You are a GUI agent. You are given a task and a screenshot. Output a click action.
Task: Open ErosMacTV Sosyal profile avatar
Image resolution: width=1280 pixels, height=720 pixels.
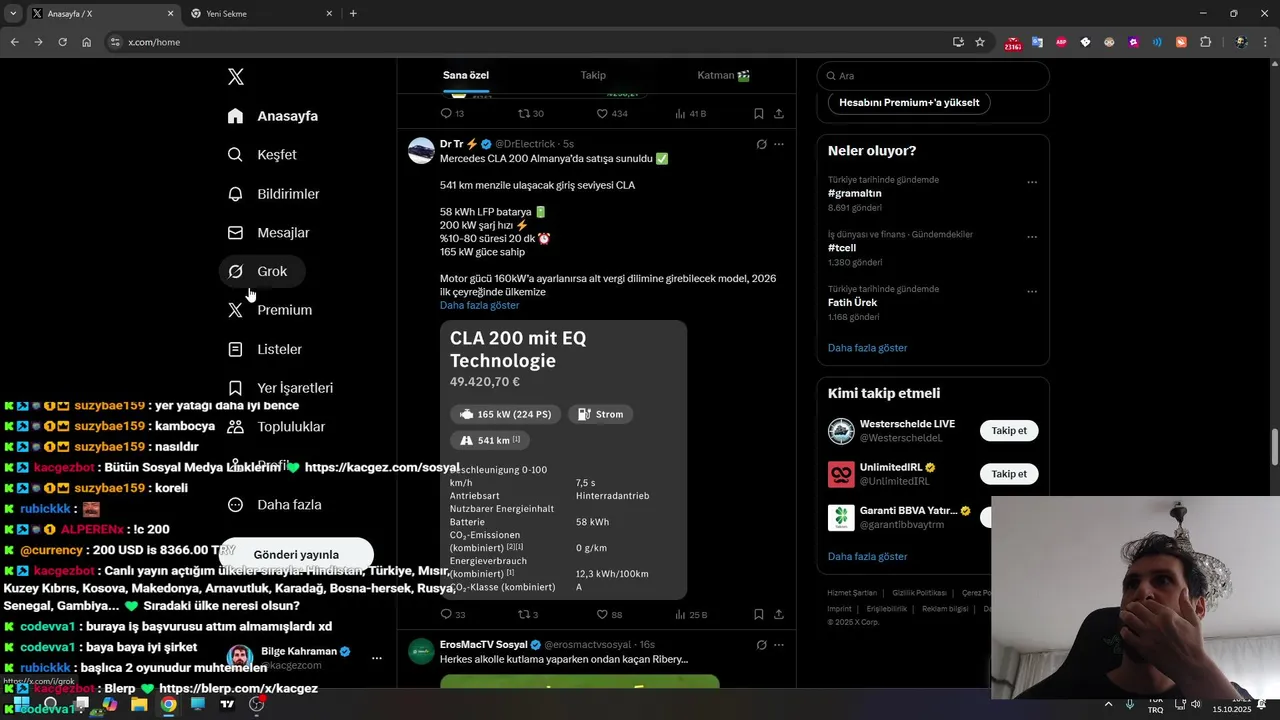click(422, 651)
